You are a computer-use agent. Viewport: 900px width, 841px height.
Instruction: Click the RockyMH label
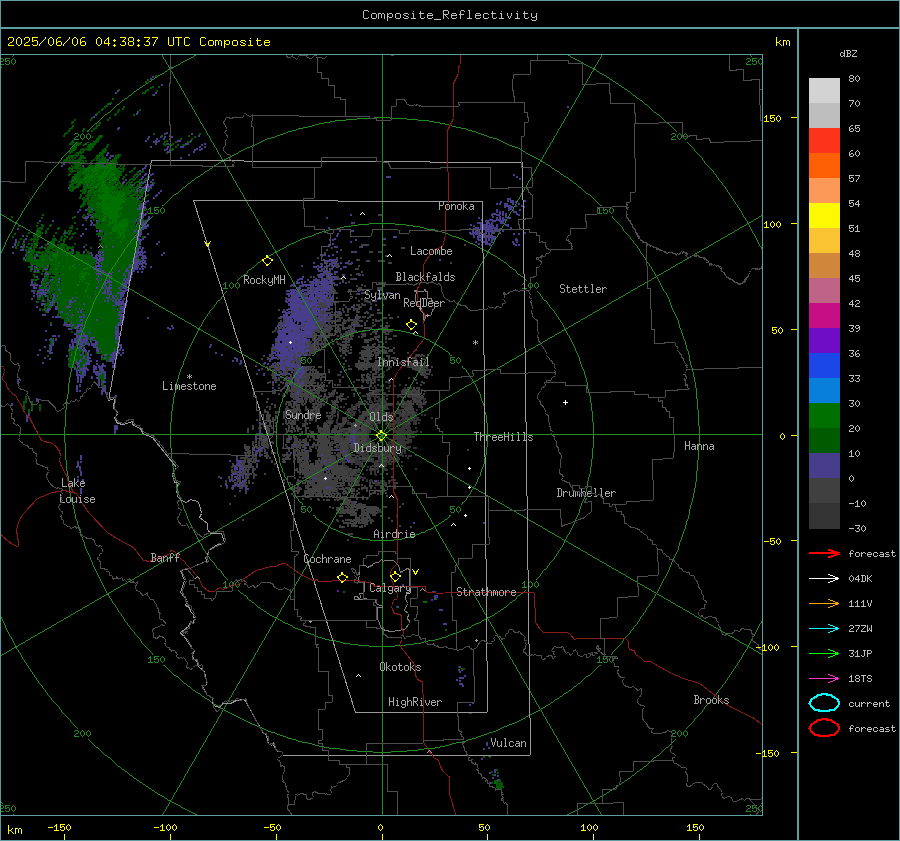pyautogui.click(x=264, y=280)
